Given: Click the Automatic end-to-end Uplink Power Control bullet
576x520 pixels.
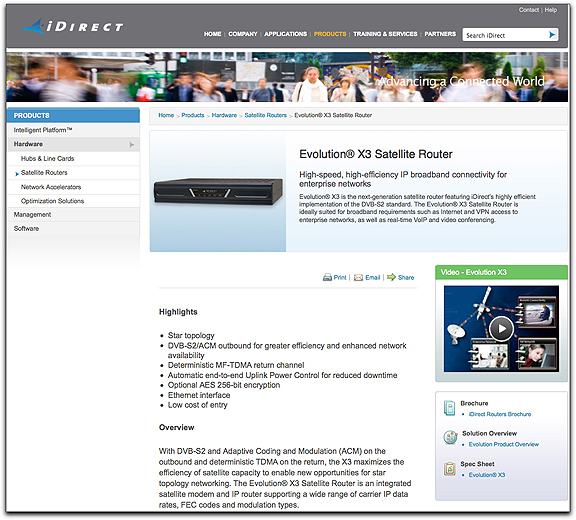Looking at the screenshot, I should [x=282, y=375].
